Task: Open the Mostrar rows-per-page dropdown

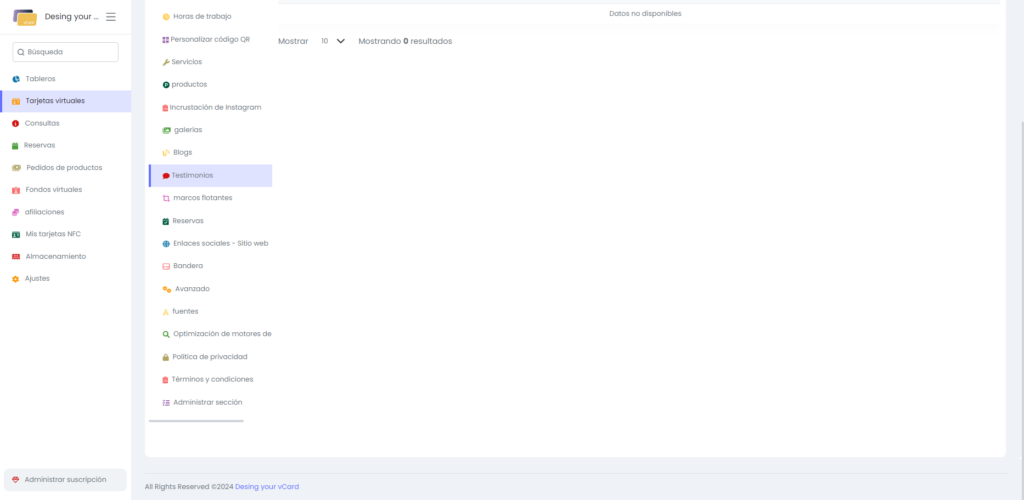Action: pos(333,41)
